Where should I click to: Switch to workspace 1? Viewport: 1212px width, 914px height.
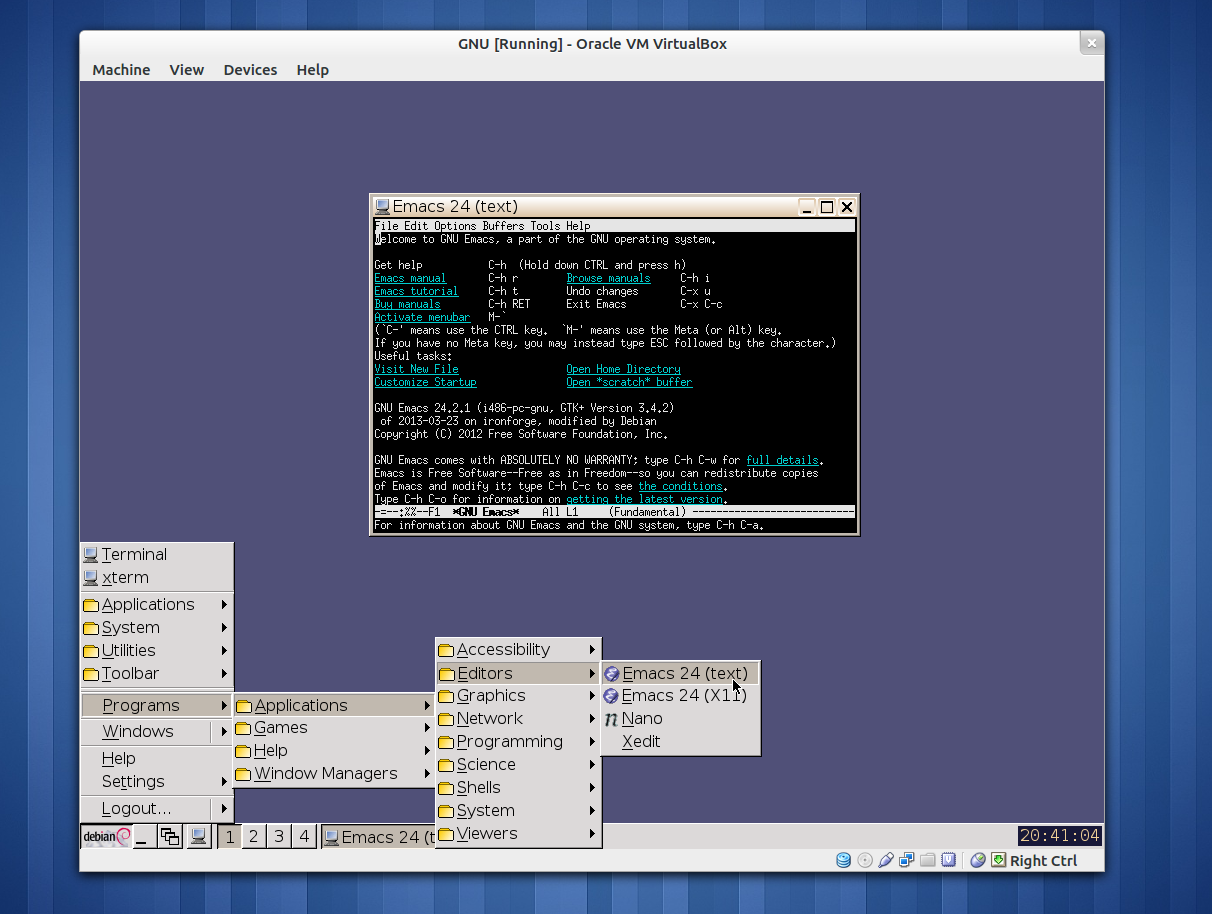[229, 837]
